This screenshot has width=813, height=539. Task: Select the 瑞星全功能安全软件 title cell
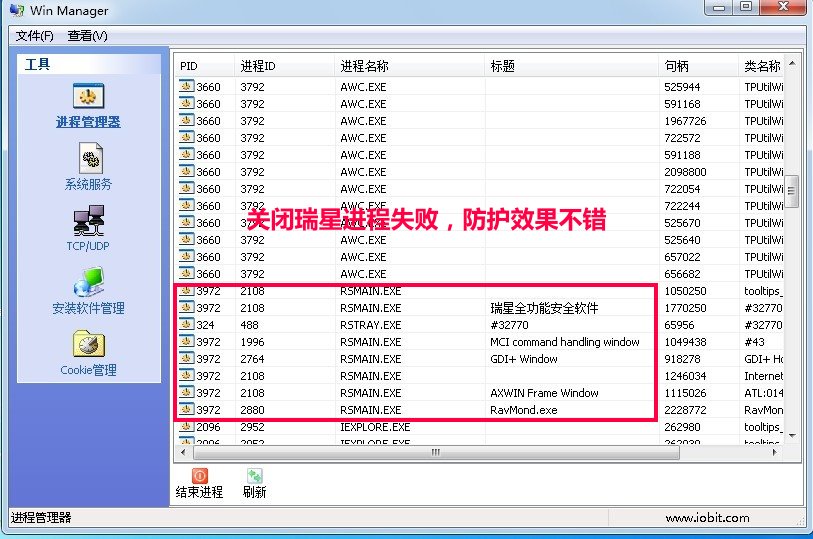(544, 308)
